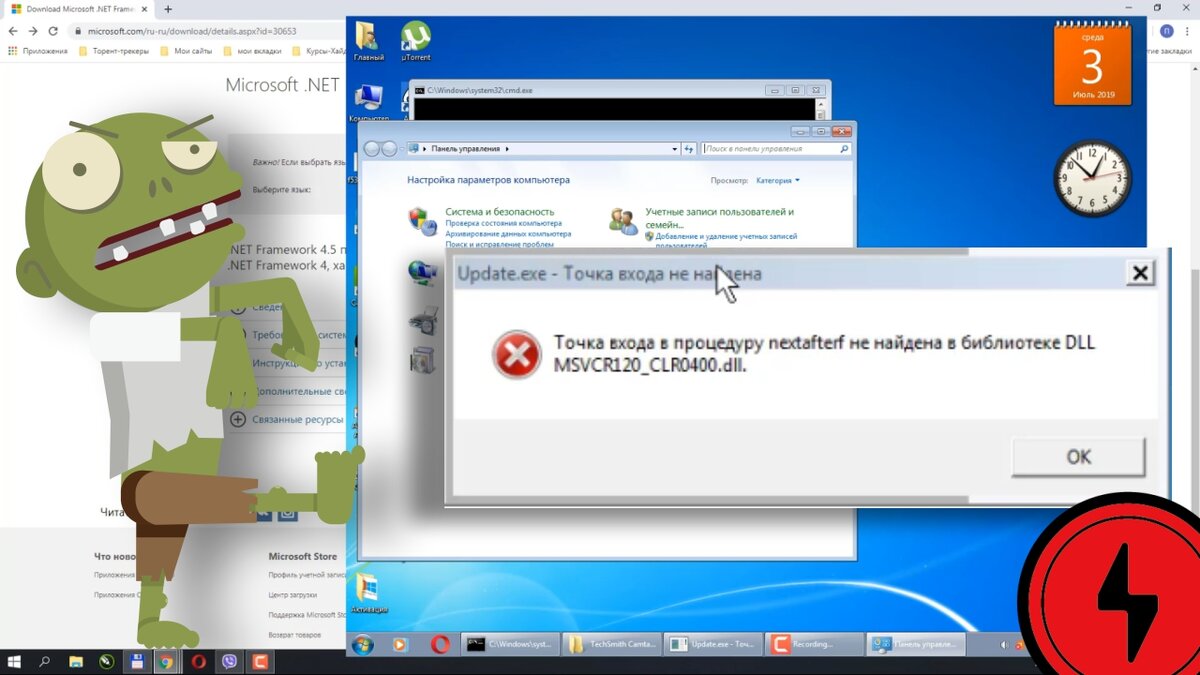Click the Back button in Control Panel
1200x675 pixels.
tap(372, 149)
